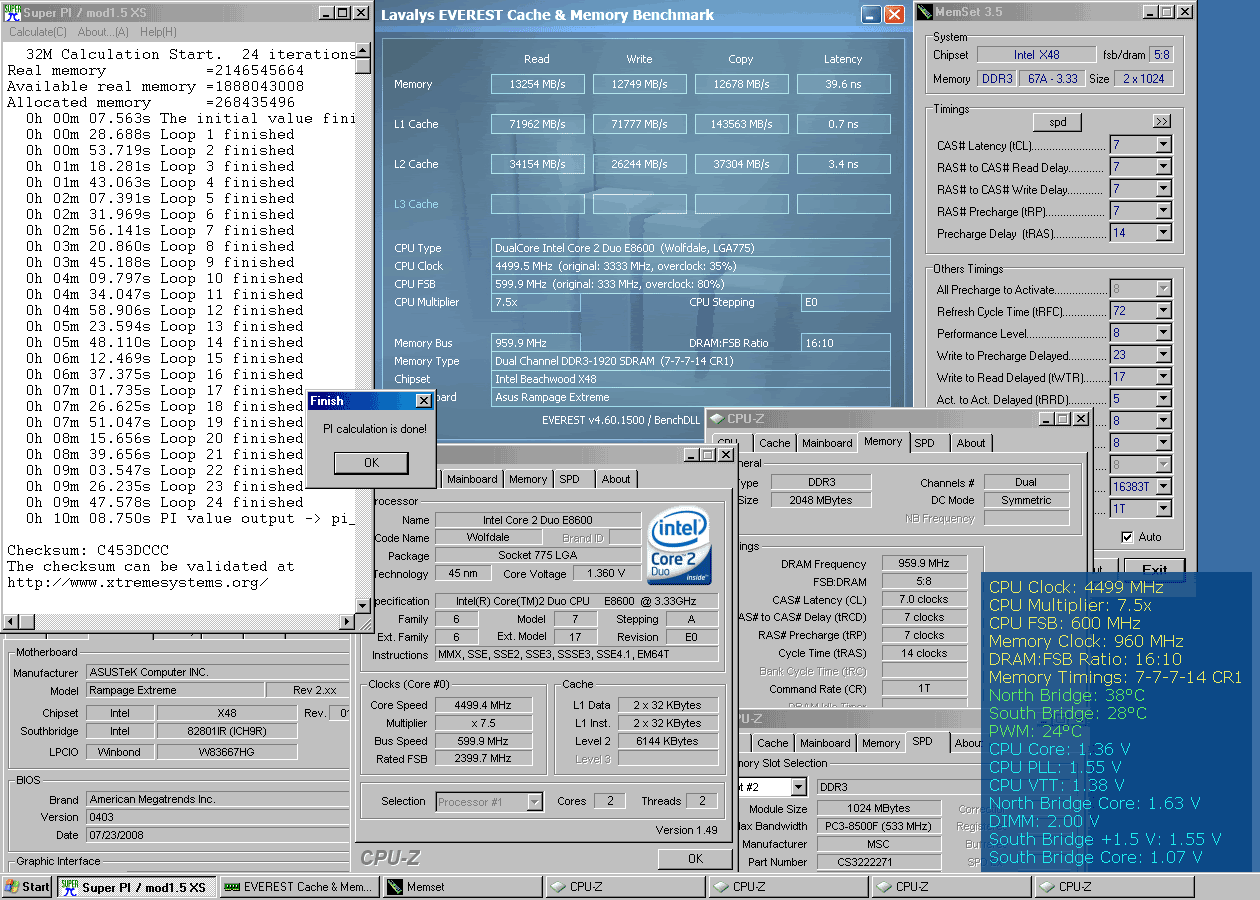The image size is (1260, 900).
Task: Open the Windows Start menu
Action: [28, 886]
